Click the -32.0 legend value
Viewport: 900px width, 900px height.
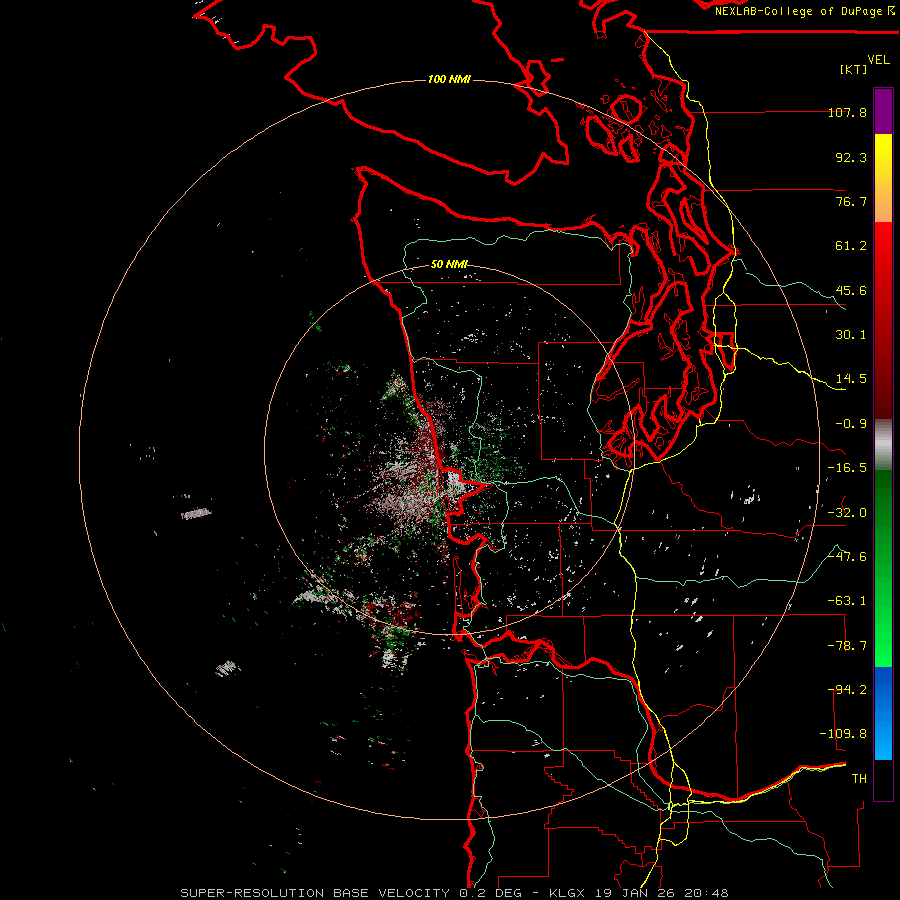847,513
